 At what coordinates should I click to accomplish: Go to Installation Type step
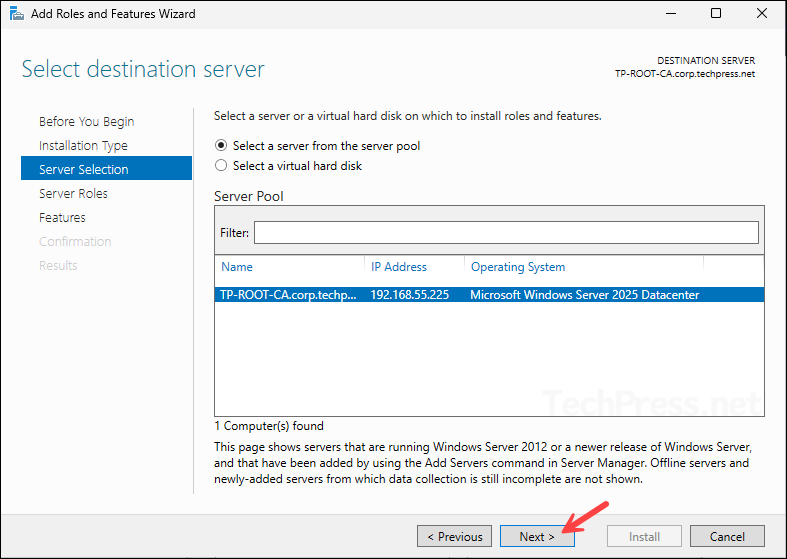click(x=83, y=146)
